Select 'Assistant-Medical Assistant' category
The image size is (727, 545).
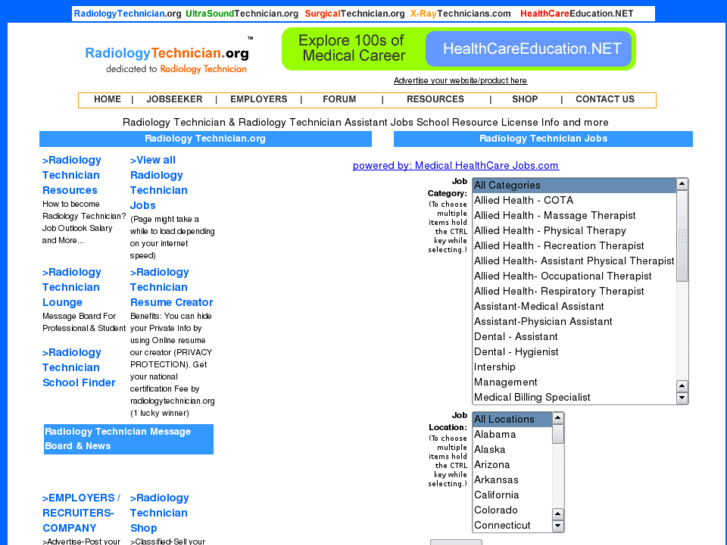[x=574, y=307]
